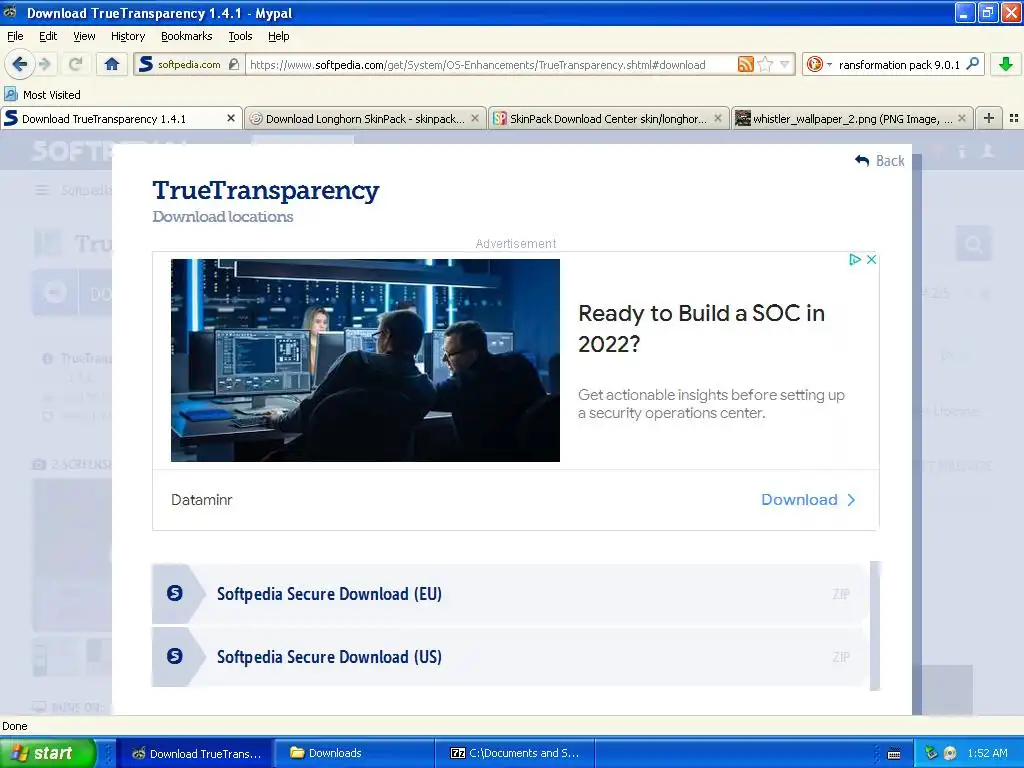The width and height of the screenshot is (1024, 768).
Task: Click the search magnifier icon
Action: click(972, 64)
